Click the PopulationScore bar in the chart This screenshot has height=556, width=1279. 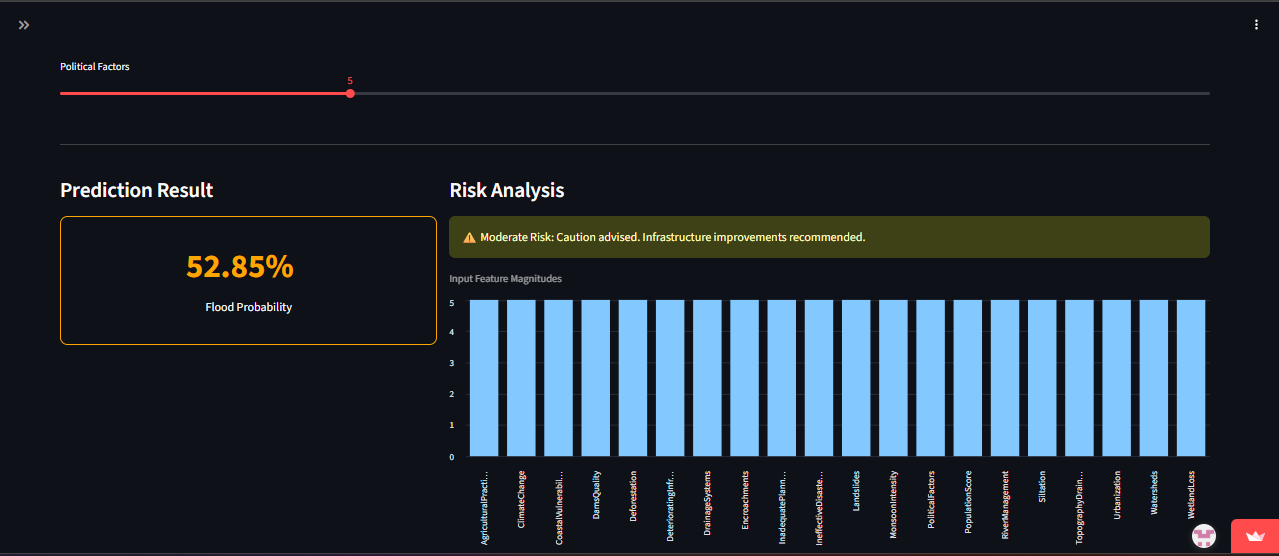coord(968,378)
